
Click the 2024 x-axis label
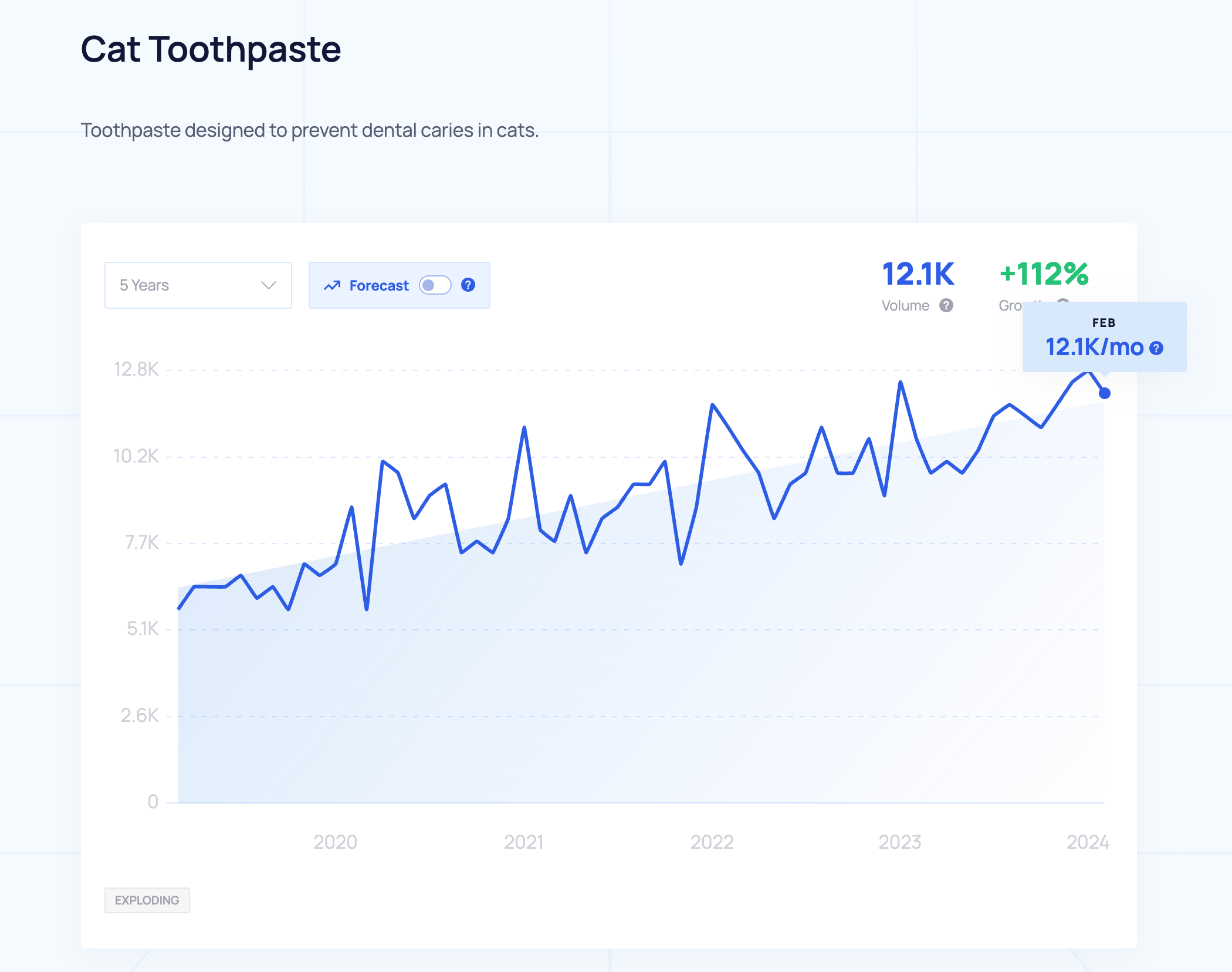pyautogui.click(x=1088, y=842)
